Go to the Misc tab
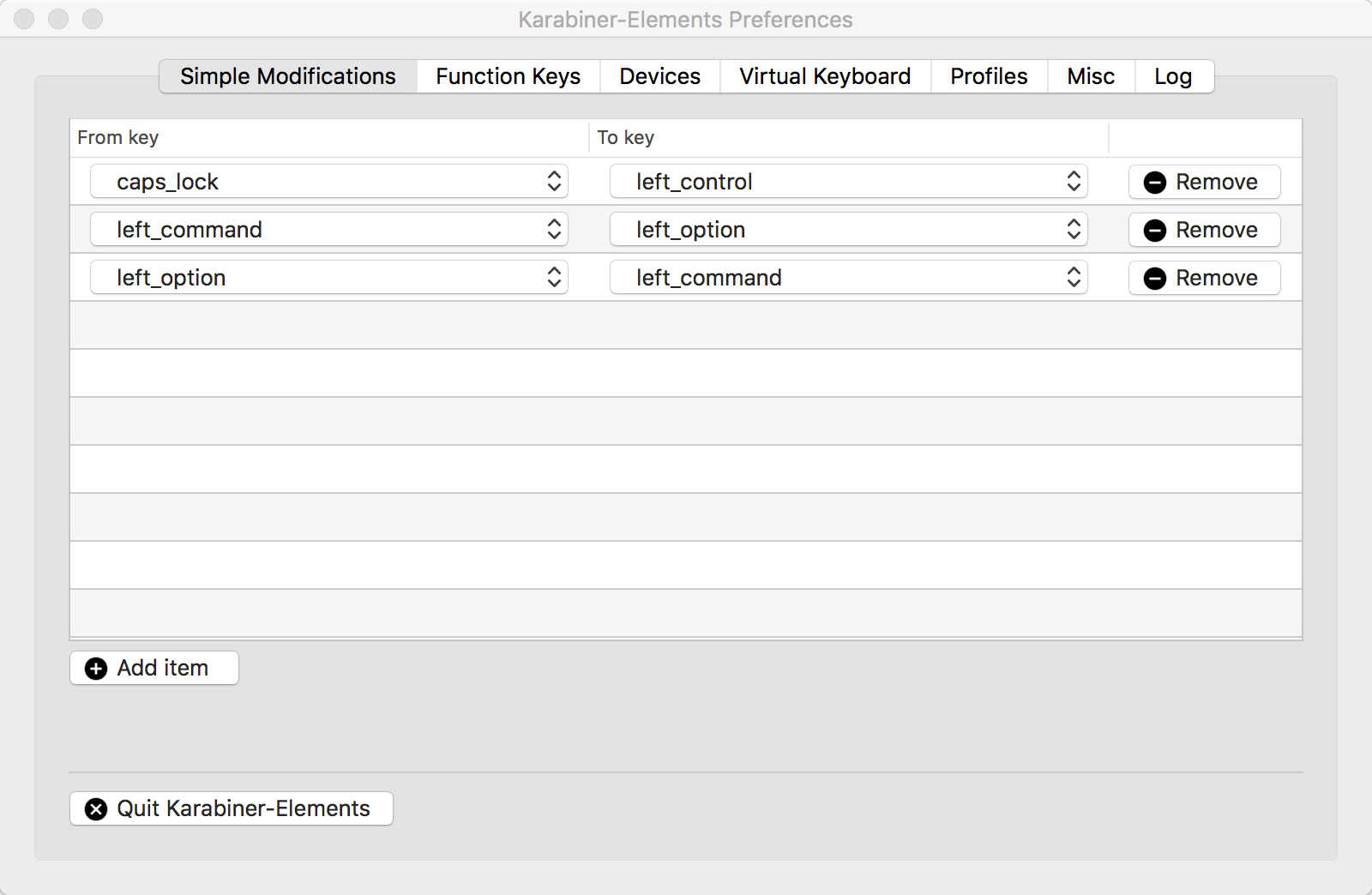Image resolution: width=1372 pixels, height=895 pixels. (1091, 76)
